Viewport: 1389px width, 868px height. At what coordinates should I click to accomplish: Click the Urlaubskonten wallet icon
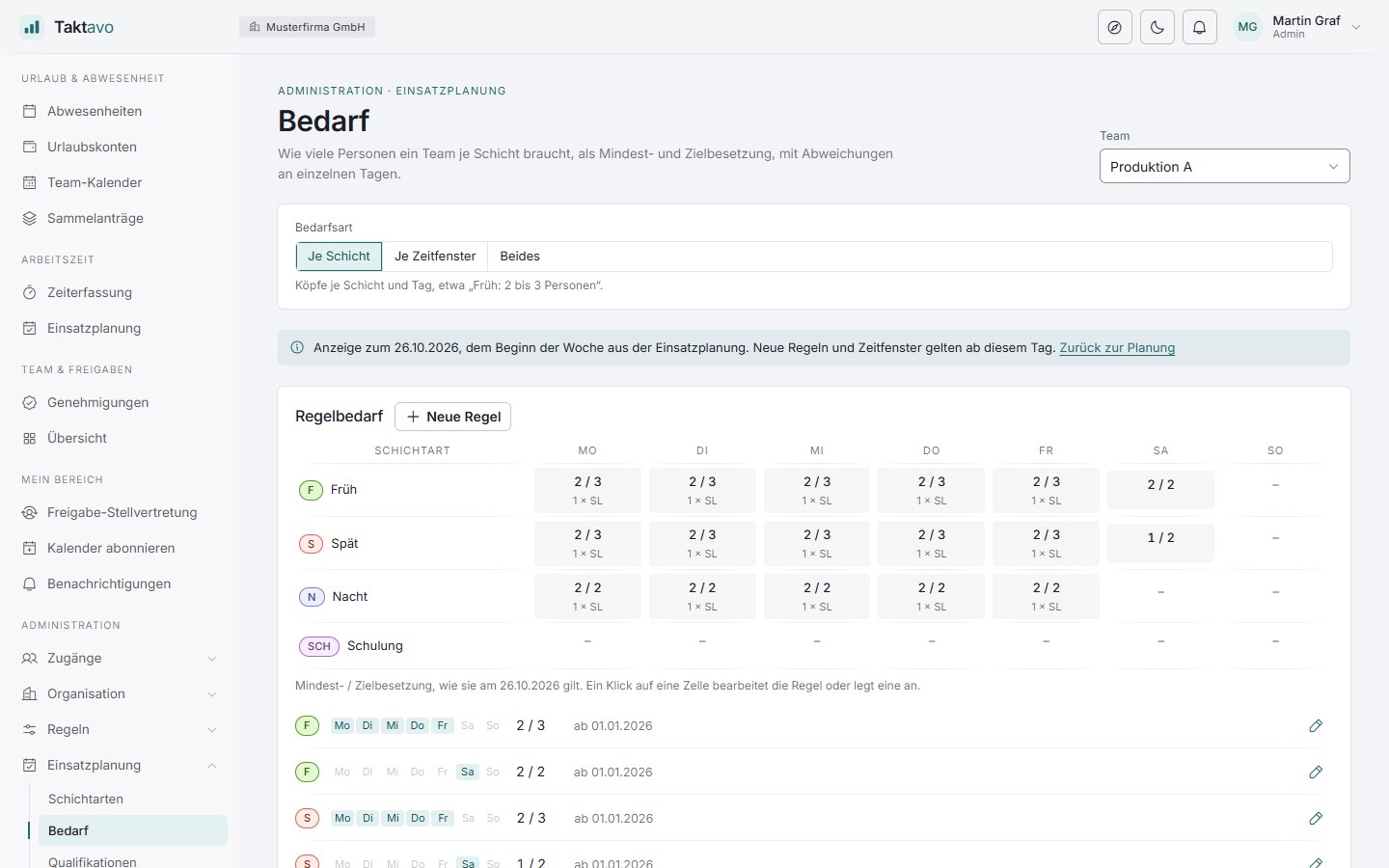coord(30,147)
